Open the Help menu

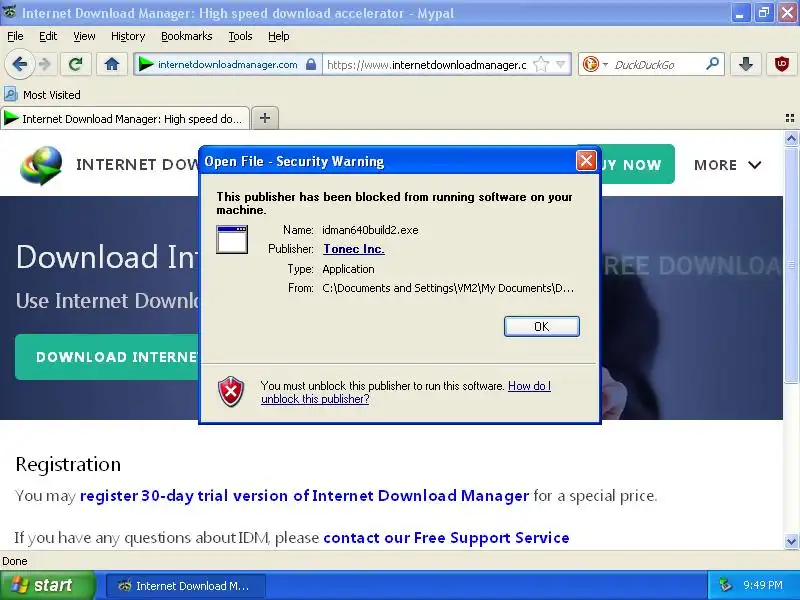point(279,36)
